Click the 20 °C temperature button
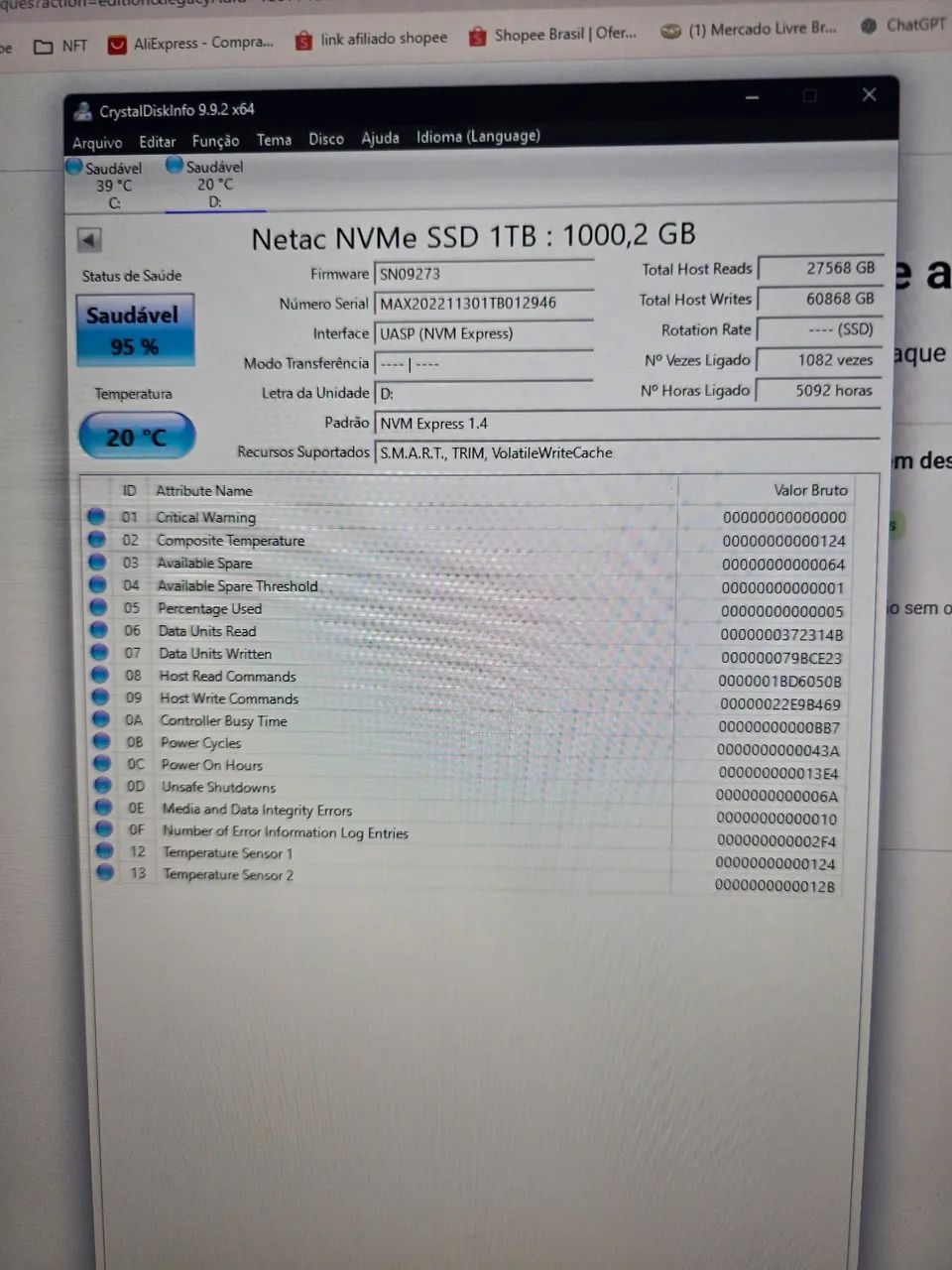This screenshot has height=1270, width=952. coord(137,437)
